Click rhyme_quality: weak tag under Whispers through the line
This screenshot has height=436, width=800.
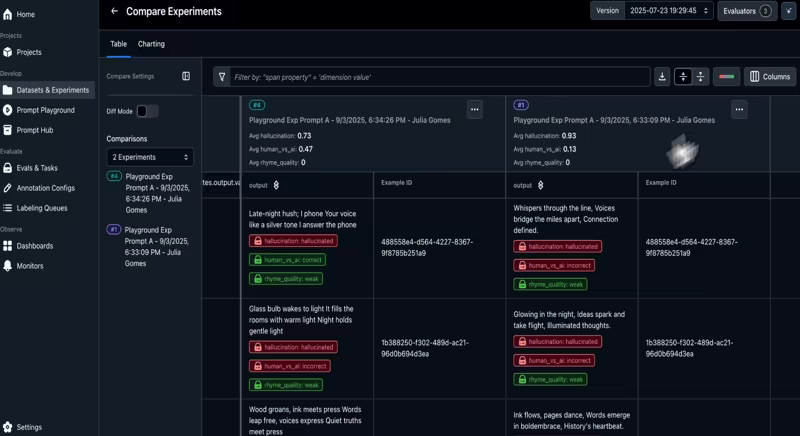[x=550, y=285]
